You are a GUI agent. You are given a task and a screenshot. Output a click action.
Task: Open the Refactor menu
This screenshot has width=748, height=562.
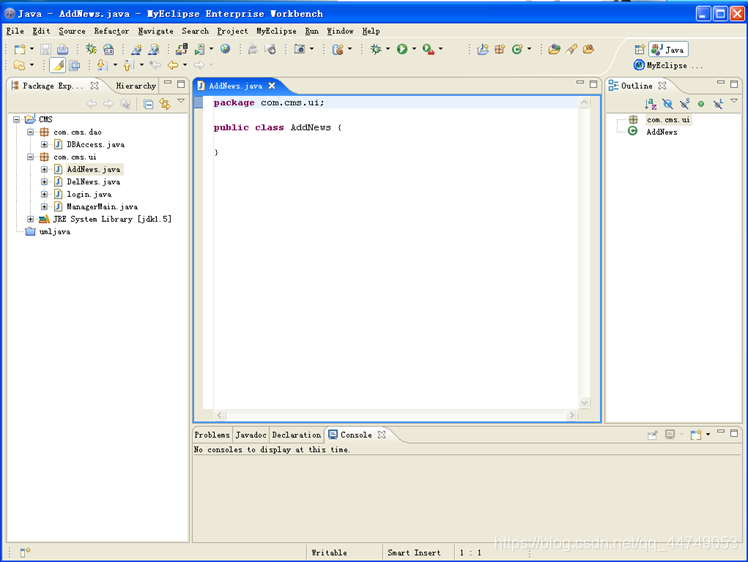coord(111,31)
